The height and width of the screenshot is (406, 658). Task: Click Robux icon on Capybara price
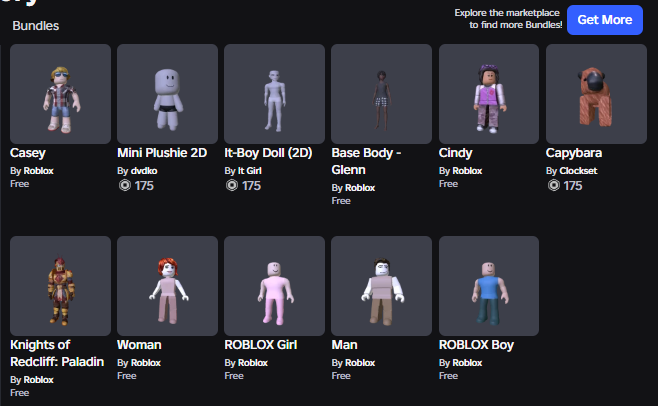(554, 185)
